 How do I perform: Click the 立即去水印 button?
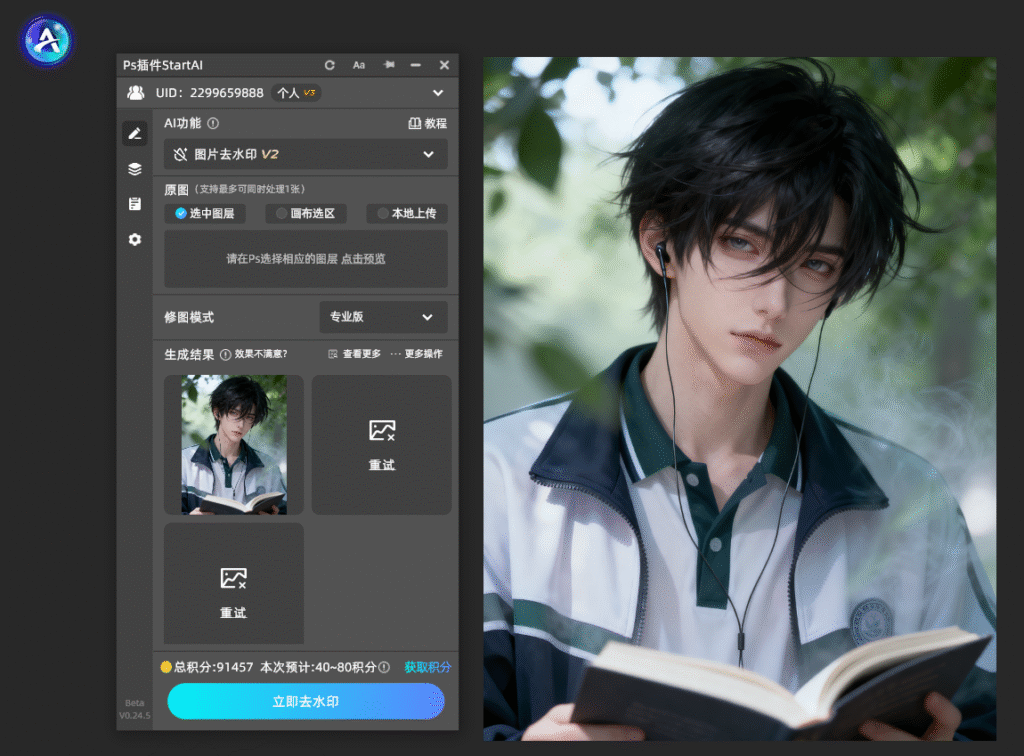(x=306, y=702)
